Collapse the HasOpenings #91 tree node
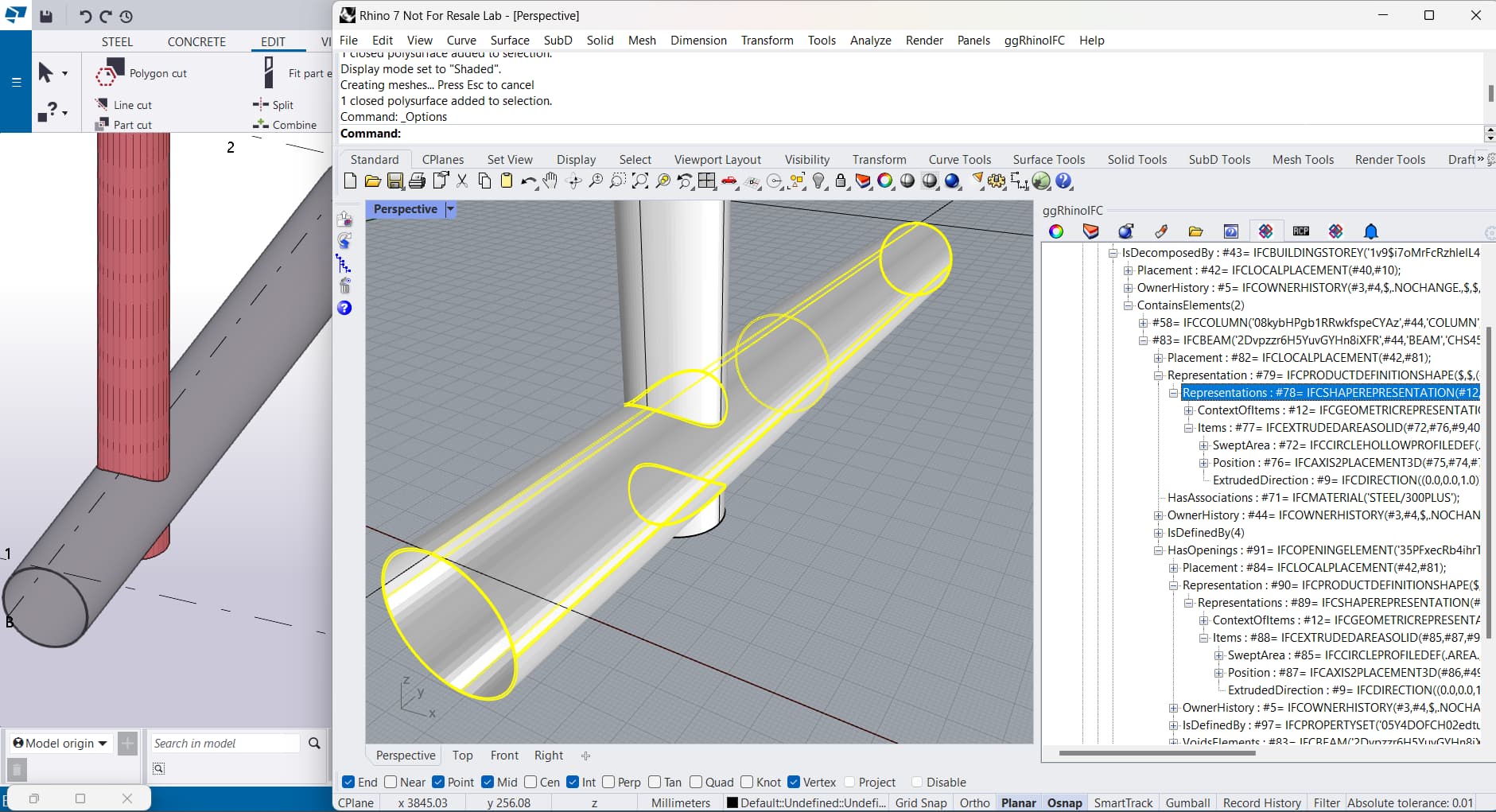 pyautogui.click(x=1158, y=550)
